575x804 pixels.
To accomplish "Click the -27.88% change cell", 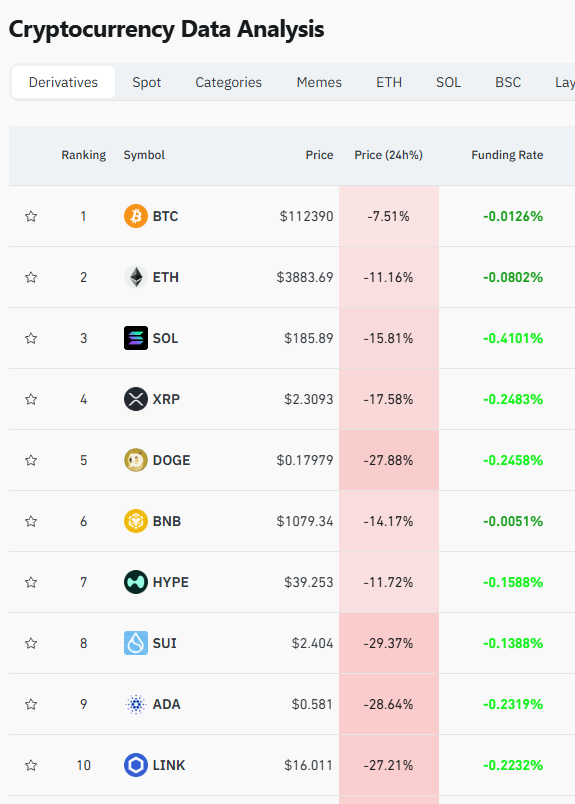I will (x=388, y=460).
